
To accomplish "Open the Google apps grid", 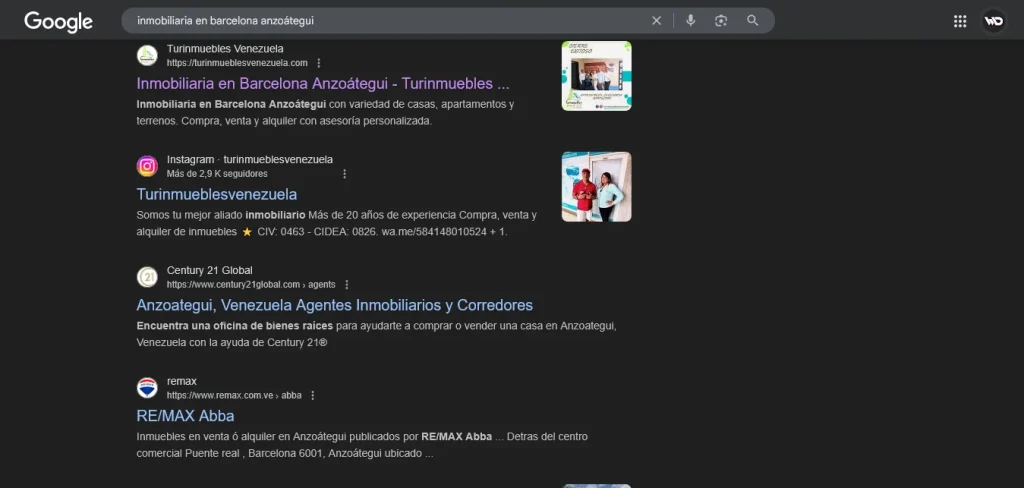I will (960, 22).
